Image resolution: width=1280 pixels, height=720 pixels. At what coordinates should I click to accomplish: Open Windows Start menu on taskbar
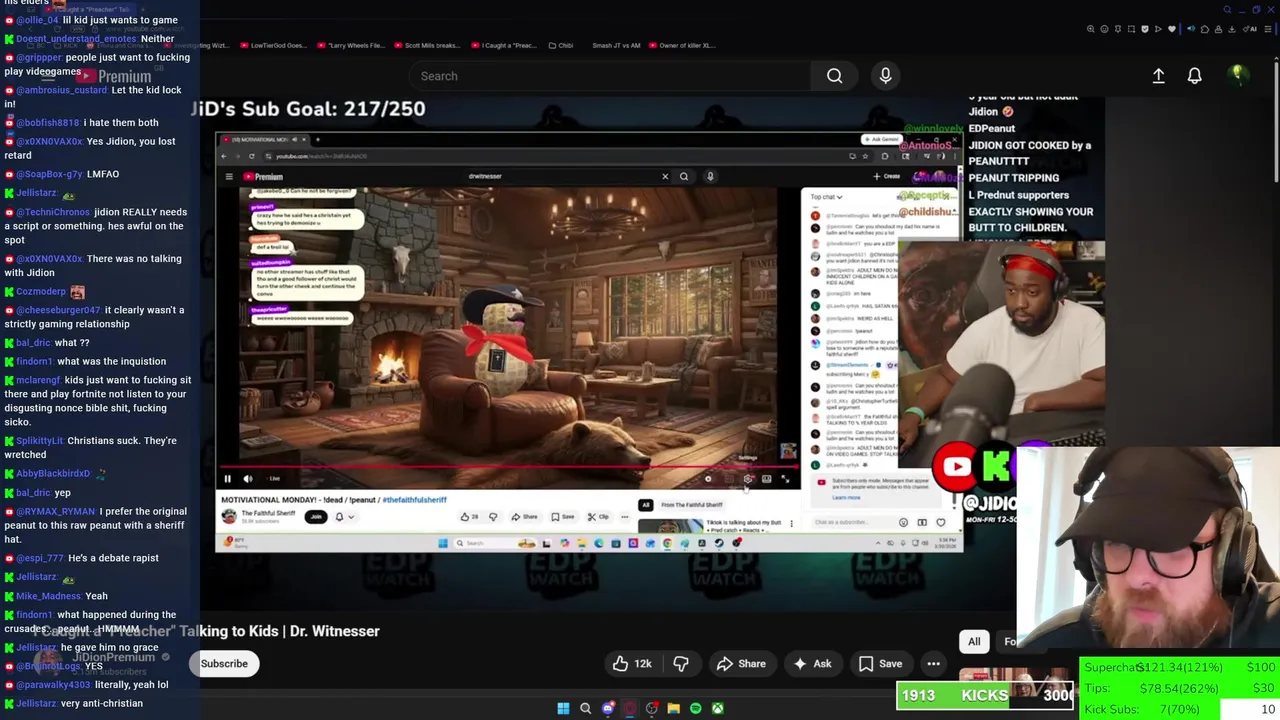[563, 708]
